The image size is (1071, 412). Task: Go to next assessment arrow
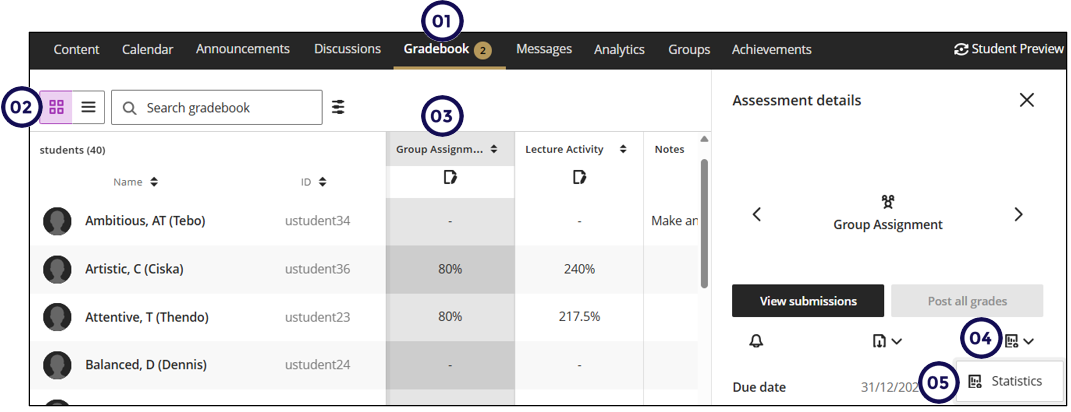tap(1018, 215)
